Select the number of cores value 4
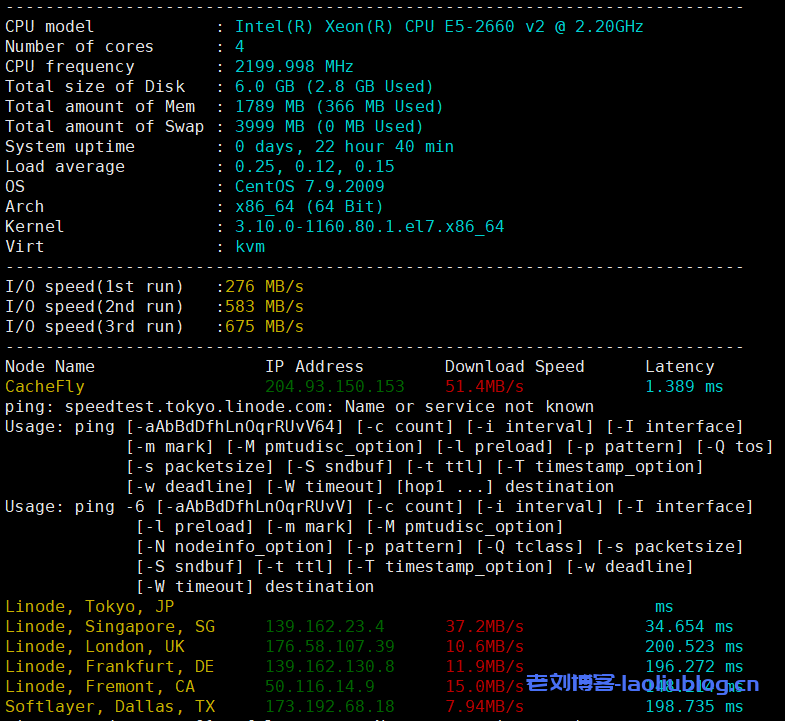This screenshot has width=785, height=721. (240, 47)
